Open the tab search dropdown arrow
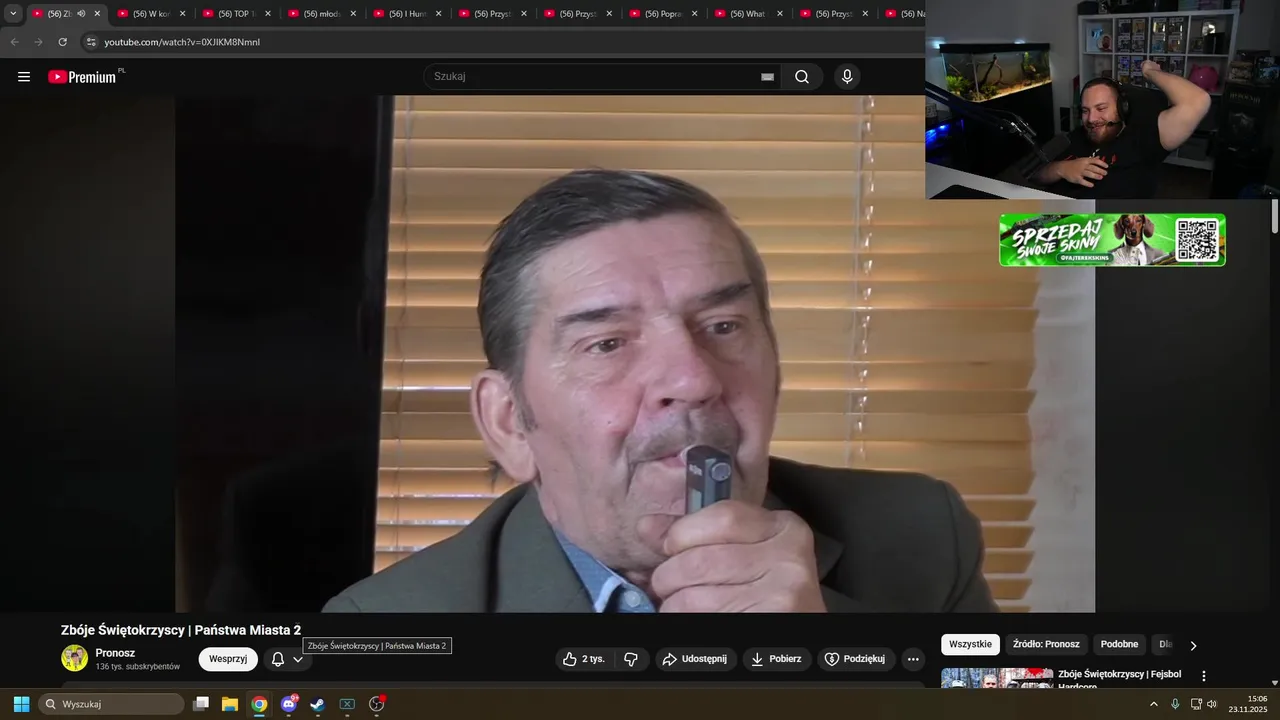 [x=13, y=14]
